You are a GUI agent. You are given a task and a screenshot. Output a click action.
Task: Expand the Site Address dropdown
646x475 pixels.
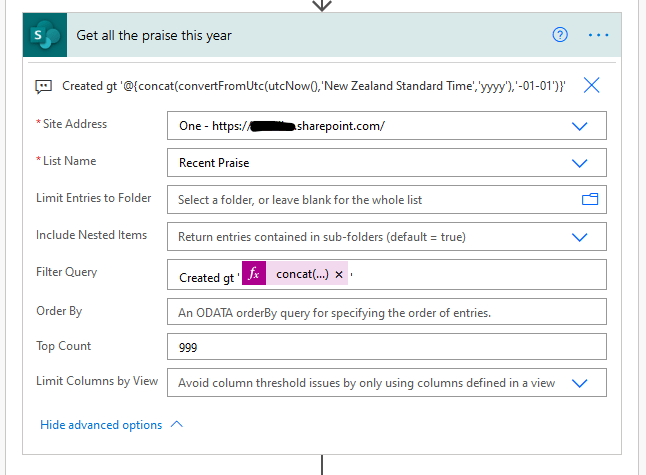coord(579,126)
